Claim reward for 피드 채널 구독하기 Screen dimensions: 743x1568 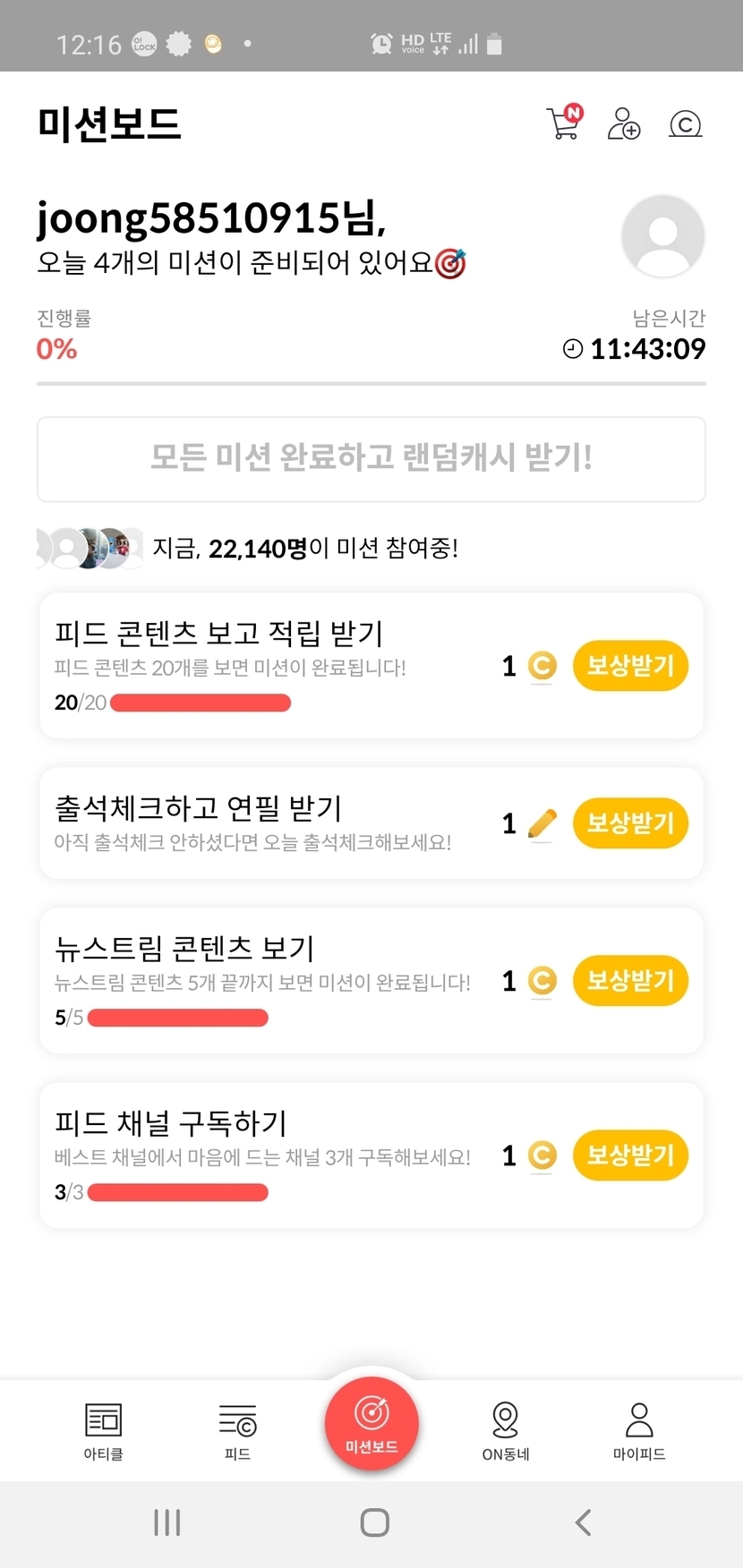(630, 1155)
